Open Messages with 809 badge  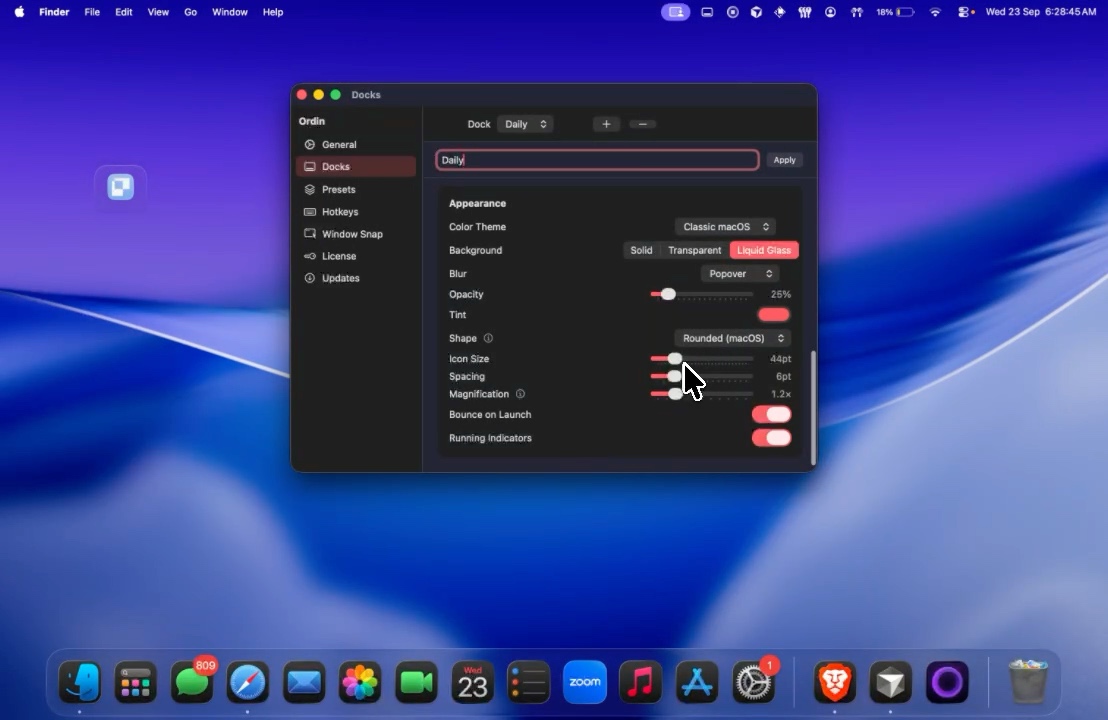coord(191,681)
